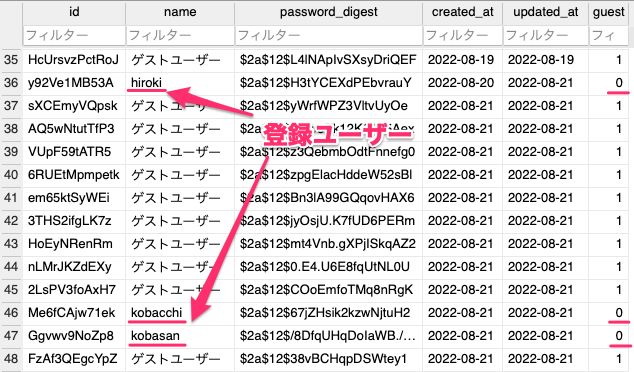The height and width of the screenshot is (372, 634).
Task: Select password digest starting $2a$12$67jZHsik
Action: pos(328,313)
